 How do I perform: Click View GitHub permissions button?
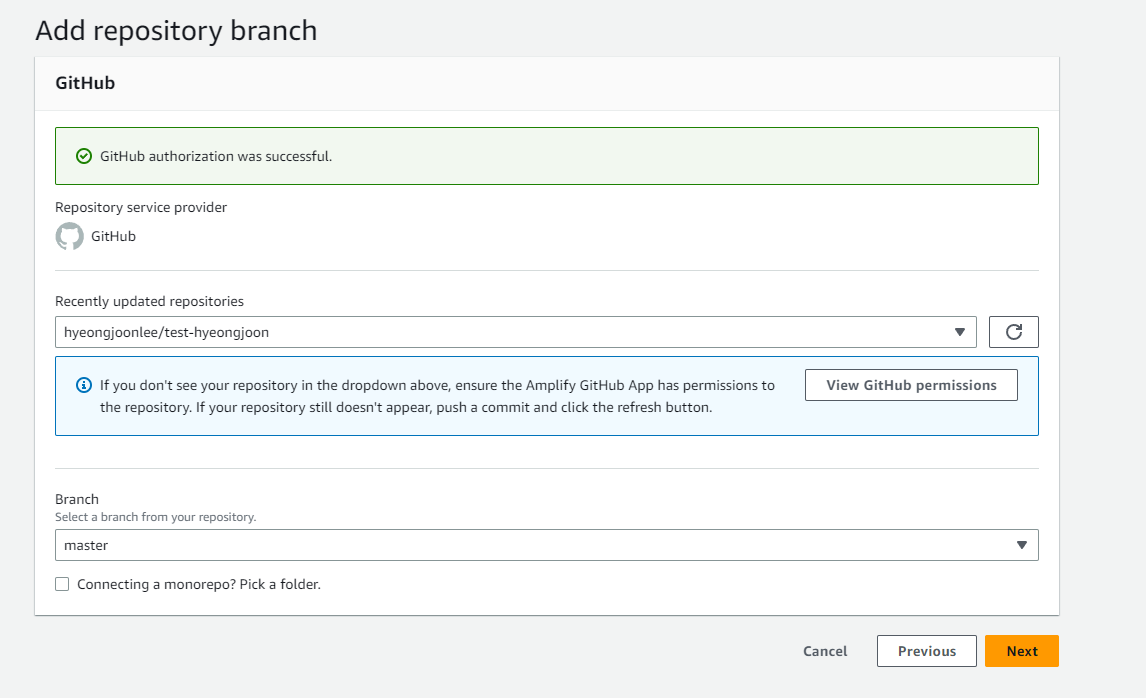[911, 385]
